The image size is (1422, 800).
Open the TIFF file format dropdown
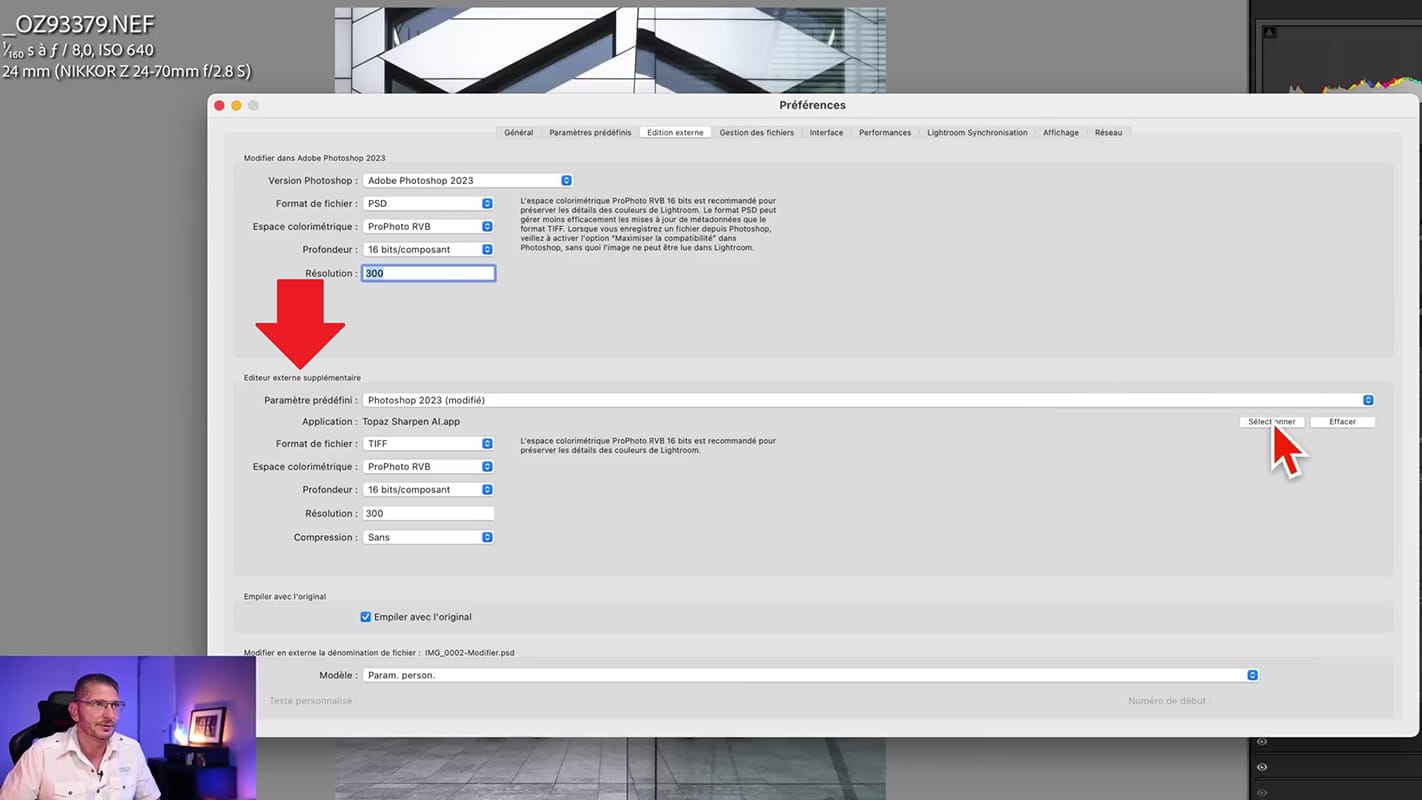point(428,444)
